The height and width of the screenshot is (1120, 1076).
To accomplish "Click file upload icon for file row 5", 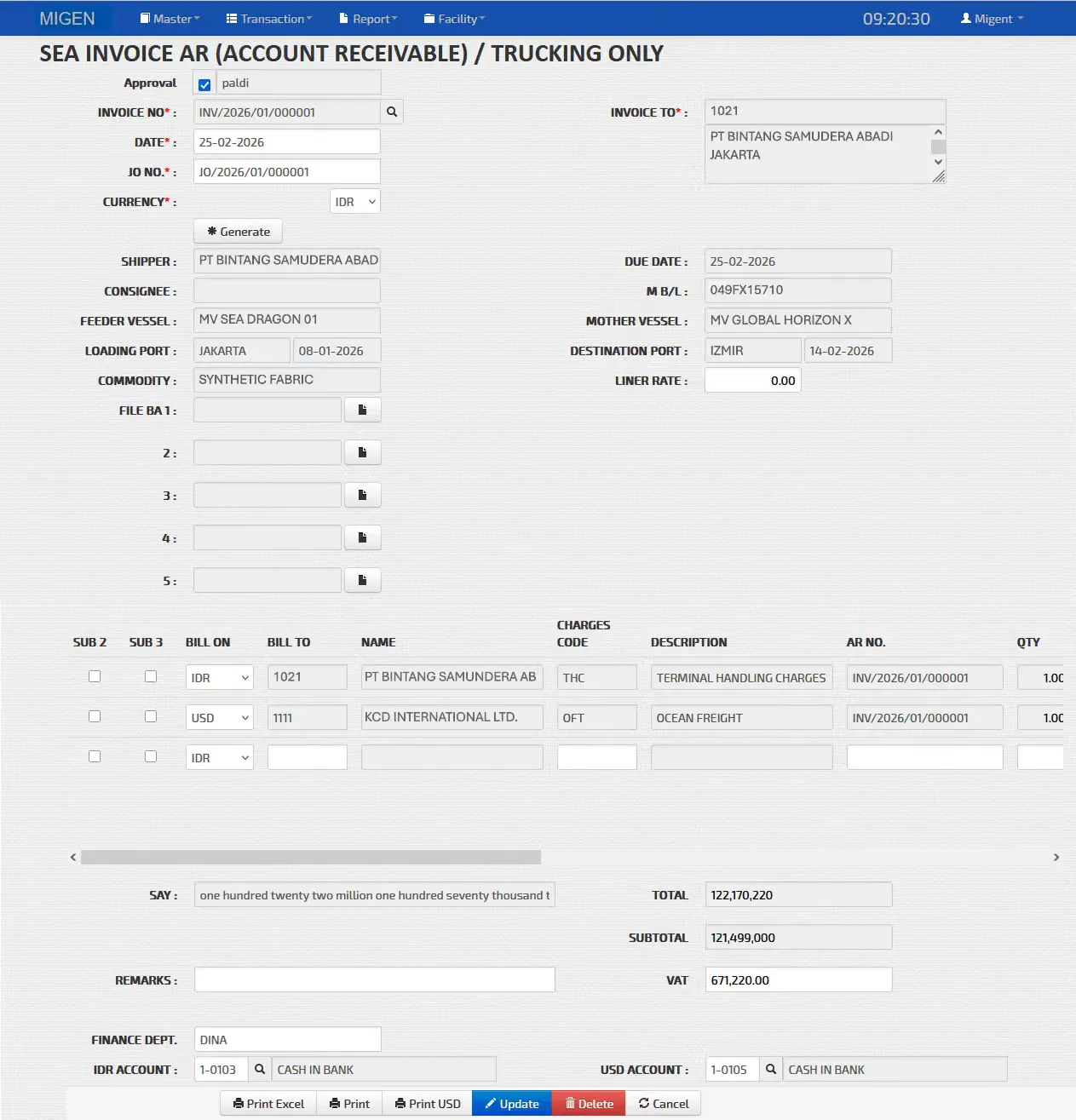I will 362,580.
